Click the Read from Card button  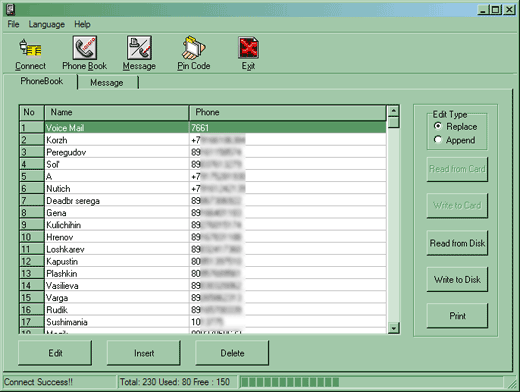click(x=457, y=169)
